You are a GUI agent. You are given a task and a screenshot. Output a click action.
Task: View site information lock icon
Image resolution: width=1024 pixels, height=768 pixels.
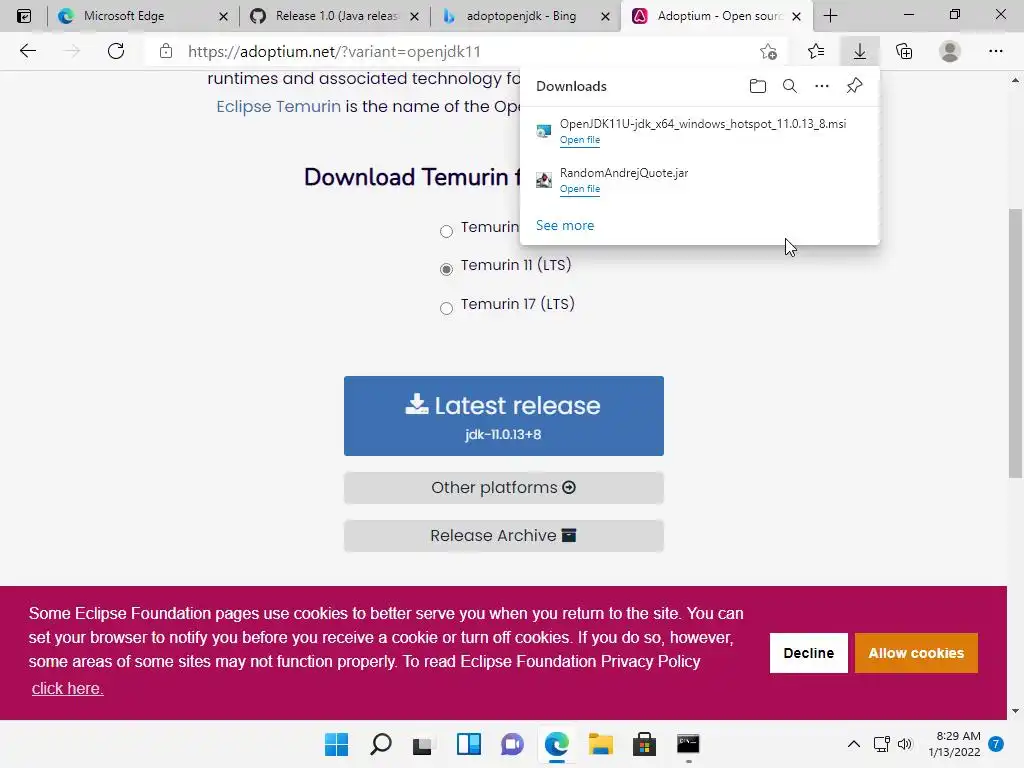tap(166, 51)
